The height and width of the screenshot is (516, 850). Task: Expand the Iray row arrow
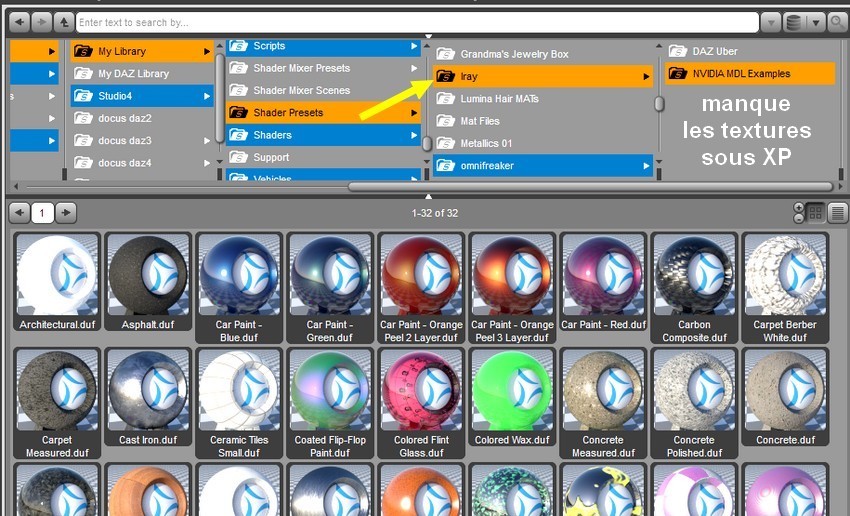pyautogui.click(x=646, y=76)
